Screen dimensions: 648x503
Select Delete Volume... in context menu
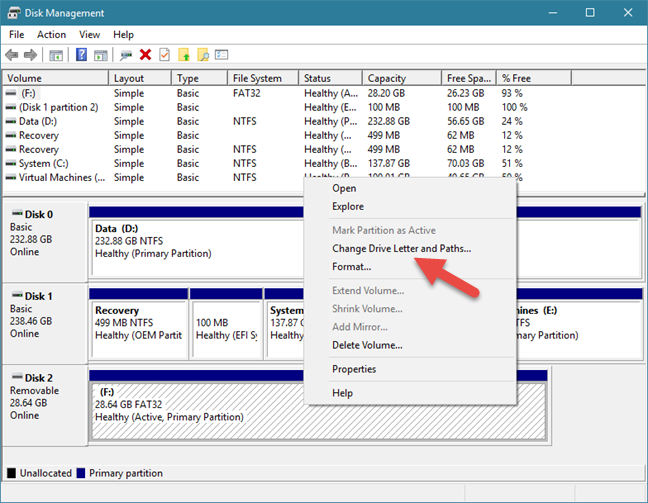point(367,345)
